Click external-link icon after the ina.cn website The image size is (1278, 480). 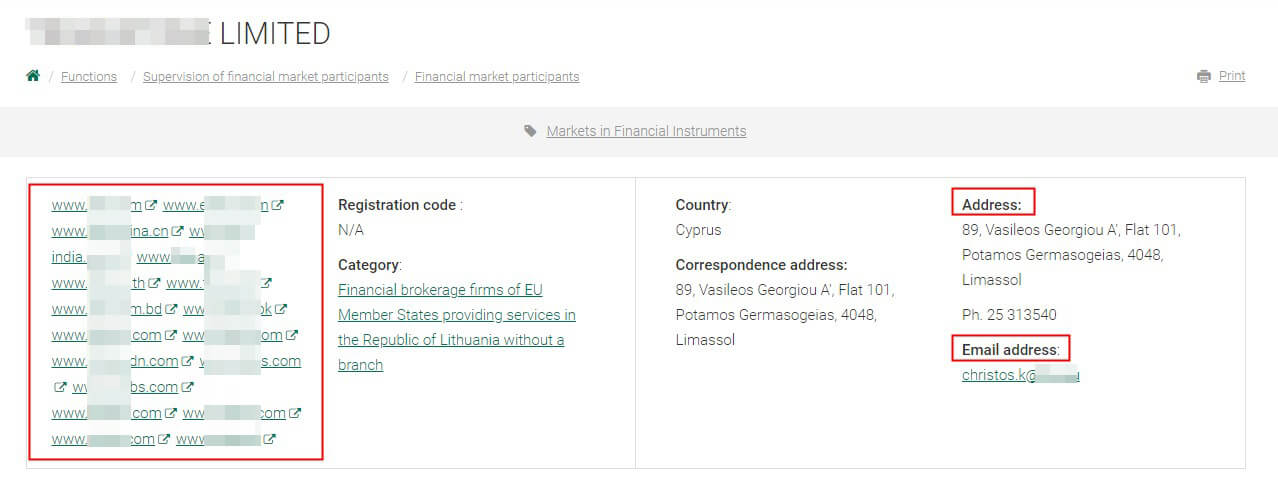pos(177,232)
